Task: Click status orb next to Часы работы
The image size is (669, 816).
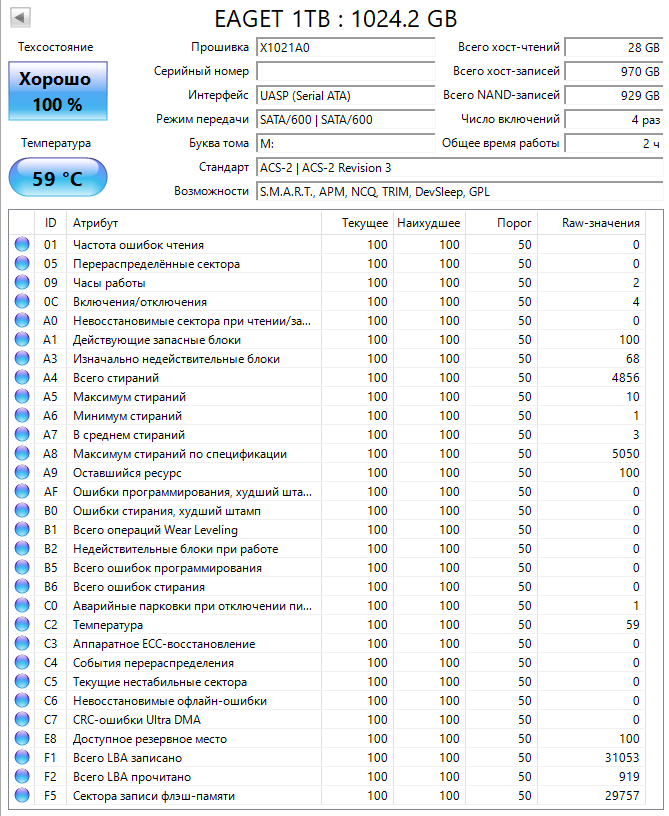Action: (22, 283)
